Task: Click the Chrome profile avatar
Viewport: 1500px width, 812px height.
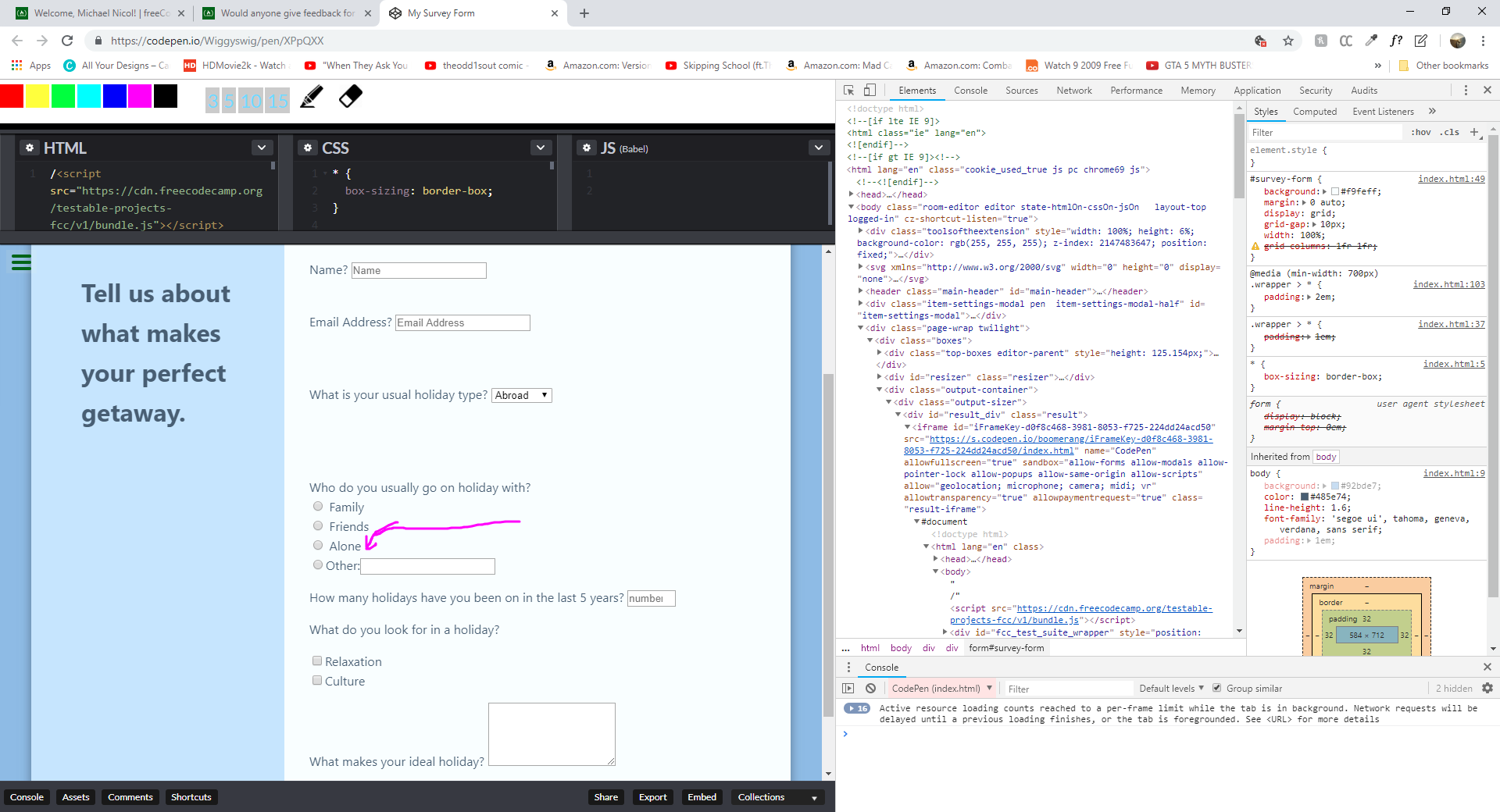Action: coord(1457,41)
